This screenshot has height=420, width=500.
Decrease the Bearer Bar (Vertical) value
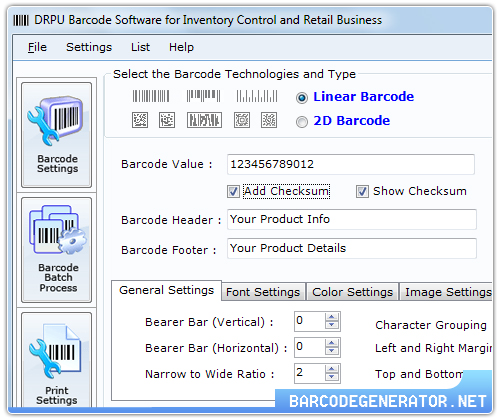(332, 325)
